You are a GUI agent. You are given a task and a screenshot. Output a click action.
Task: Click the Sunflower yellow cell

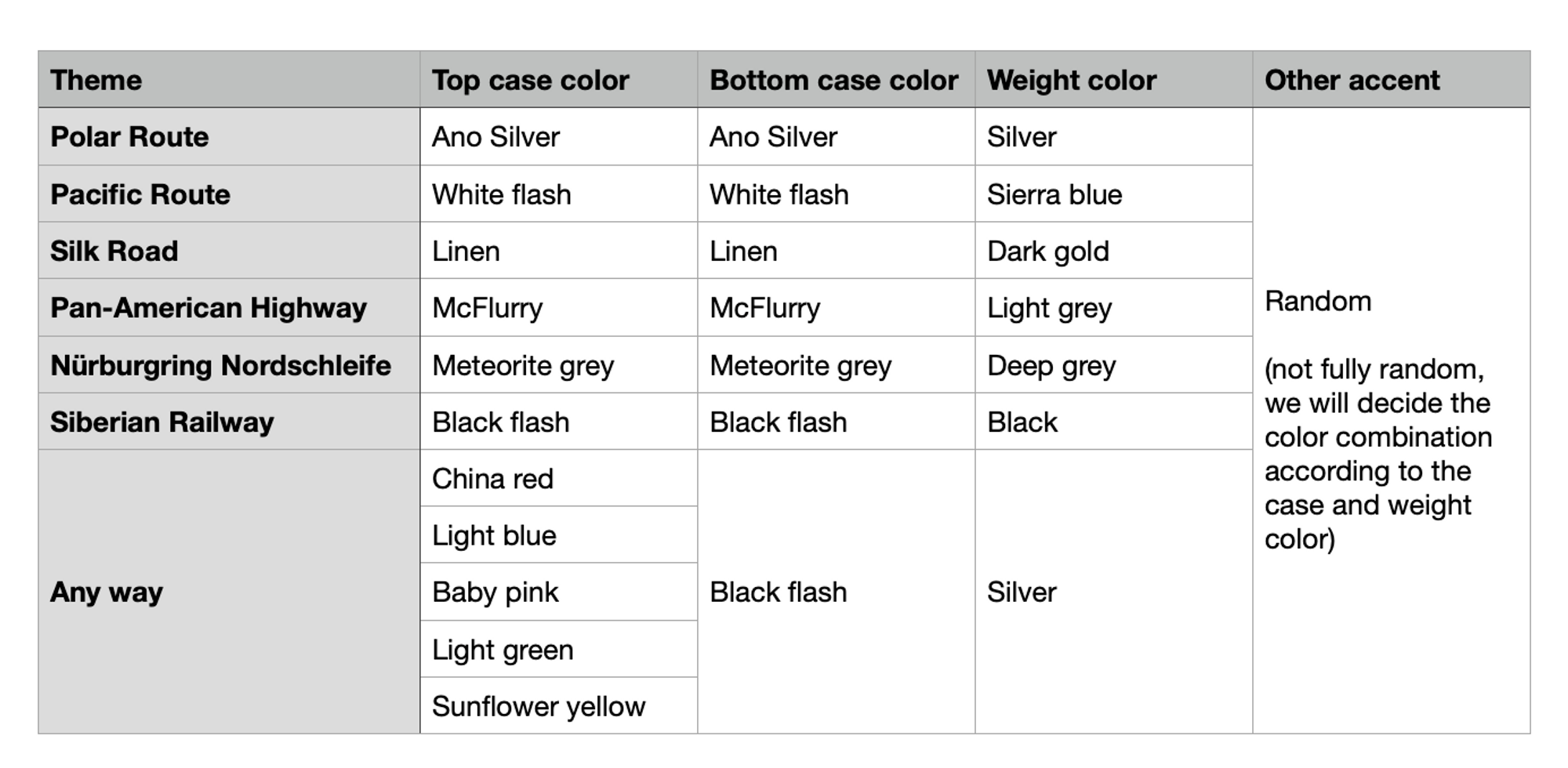point(539,707)
